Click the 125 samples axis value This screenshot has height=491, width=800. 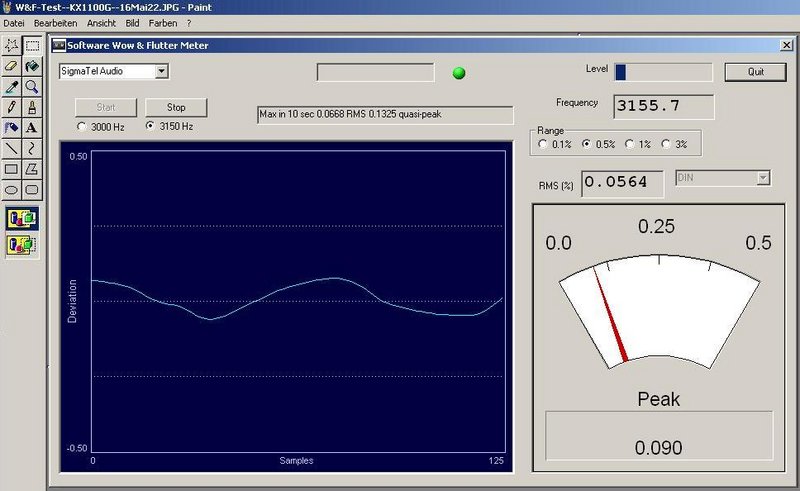click(496, 460)
